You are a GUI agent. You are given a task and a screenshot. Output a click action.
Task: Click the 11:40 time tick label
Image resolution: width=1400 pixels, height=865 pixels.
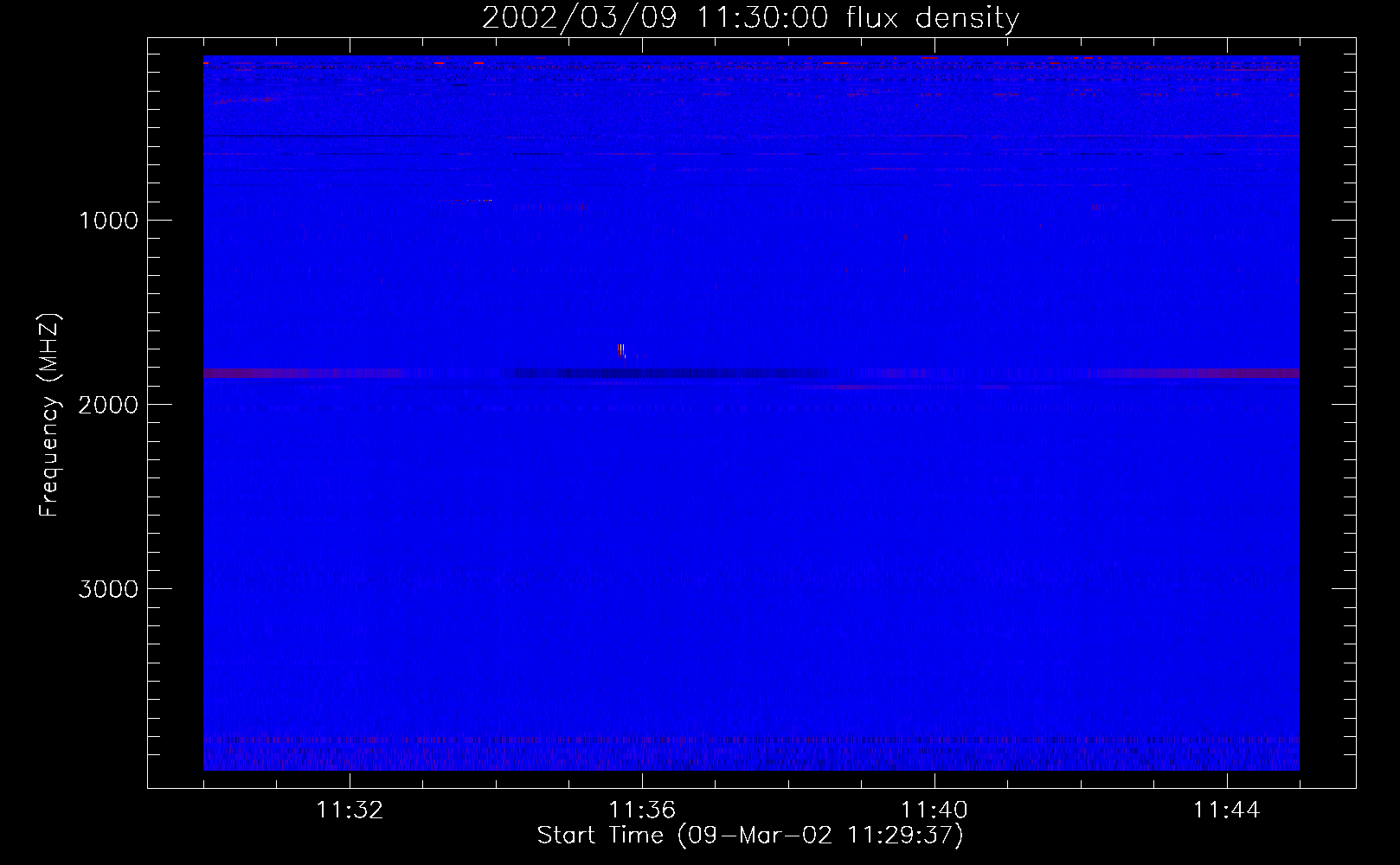[934, 811]
